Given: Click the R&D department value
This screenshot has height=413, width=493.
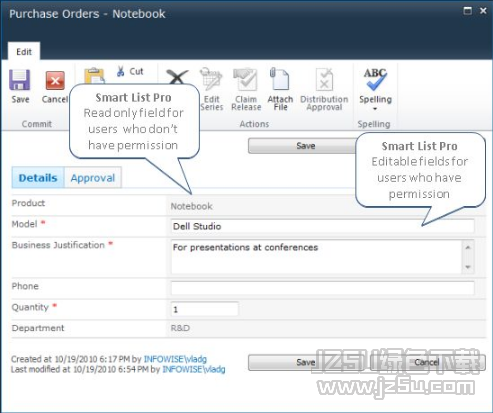Looking at the screenshot, I should tap(180, 328).
